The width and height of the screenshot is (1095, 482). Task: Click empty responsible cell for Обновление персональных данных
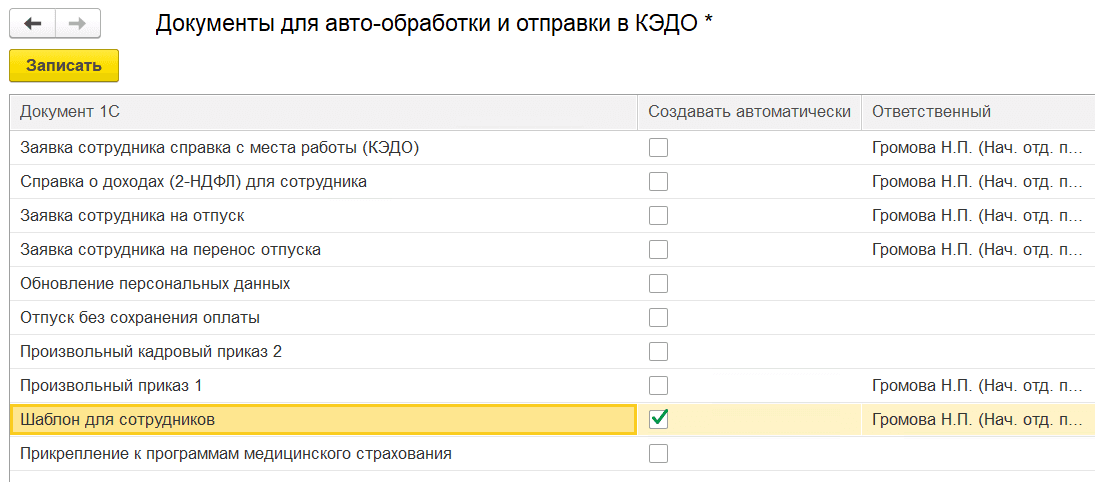click(978, 284)
